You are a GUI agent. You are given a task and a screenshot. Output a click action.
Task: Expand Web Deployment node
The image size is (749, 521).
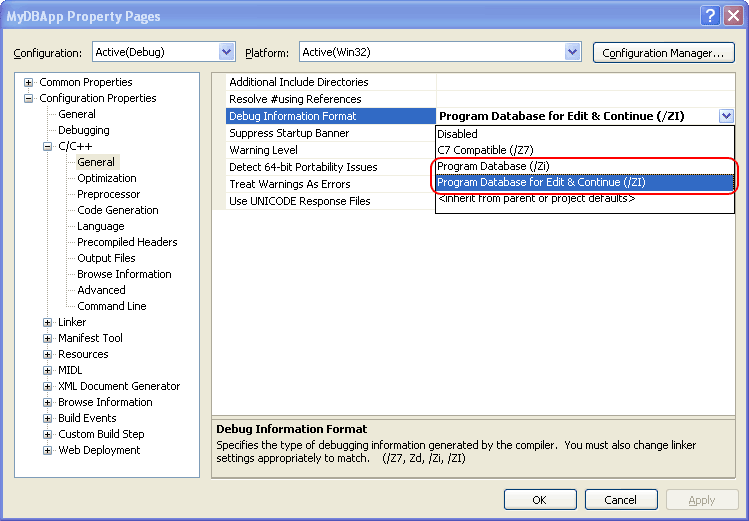47,450
